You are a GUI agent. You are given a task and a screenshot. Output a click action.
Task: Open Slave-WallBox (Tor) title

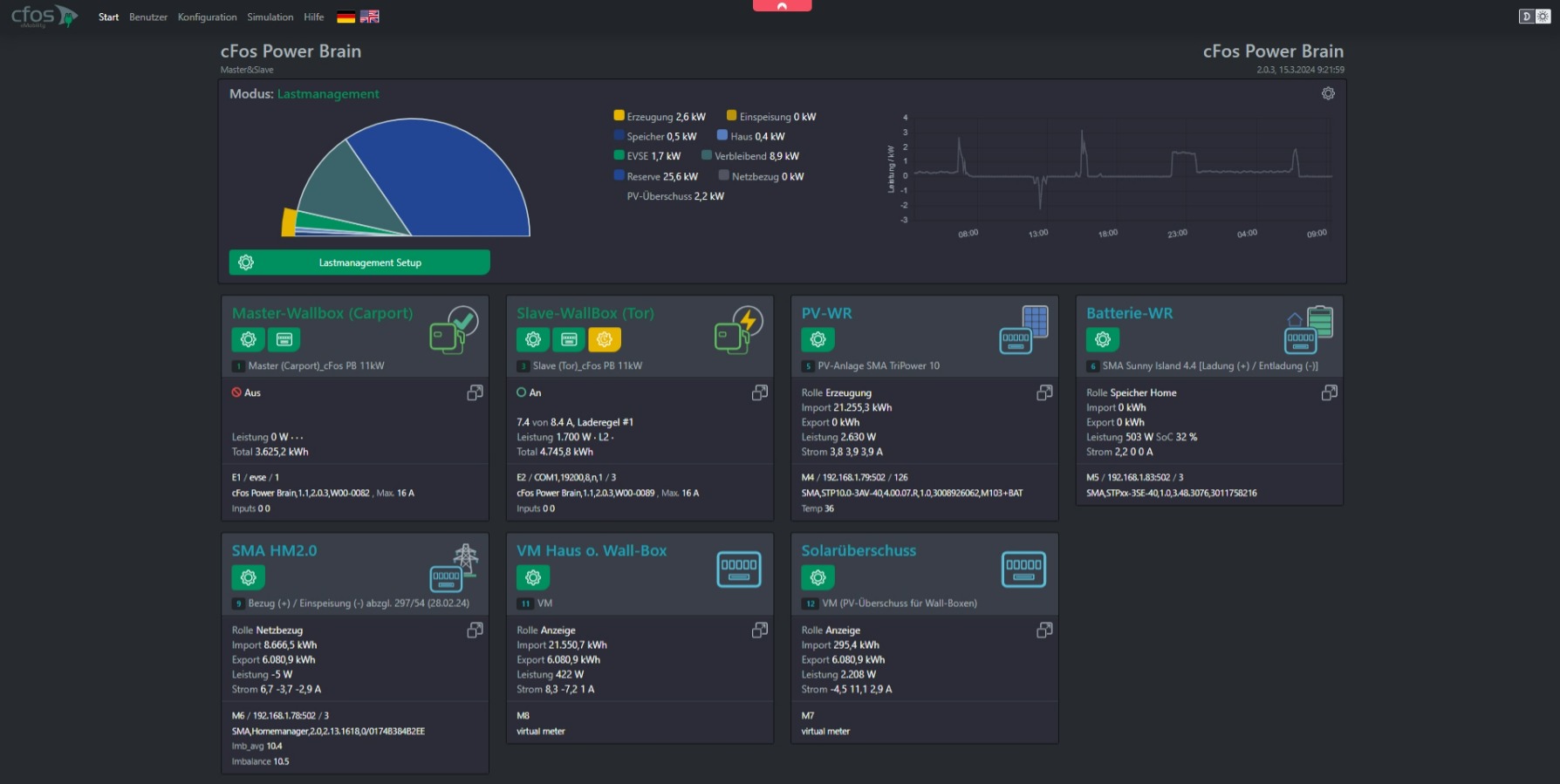point(585,313)
